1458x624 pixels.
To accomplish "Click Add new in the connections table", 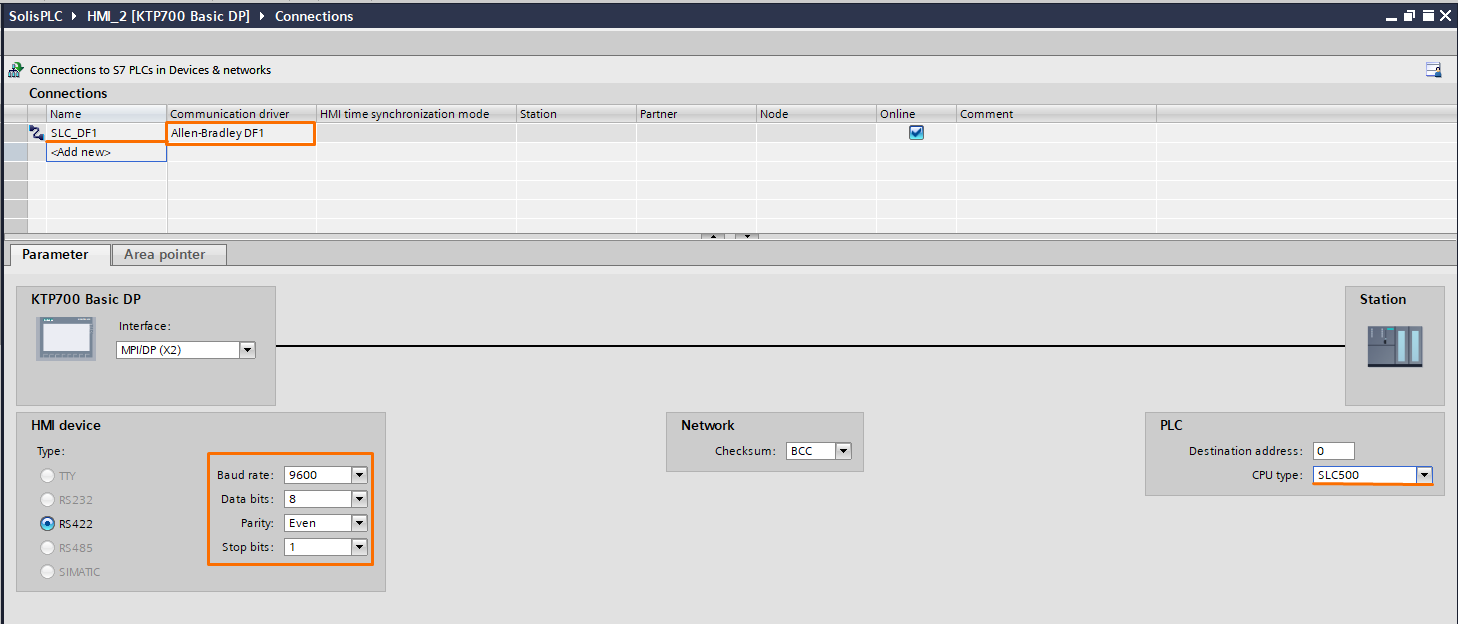I will coord(80,151).
